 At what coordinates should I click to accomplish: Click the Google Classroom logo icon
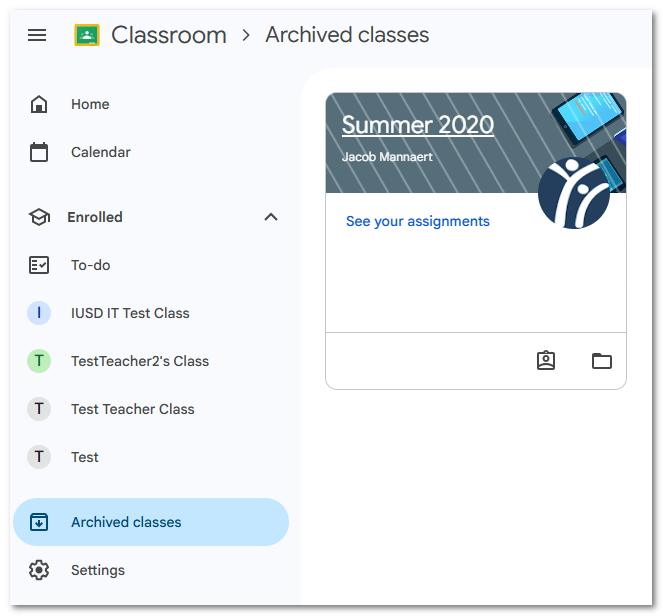87,35
